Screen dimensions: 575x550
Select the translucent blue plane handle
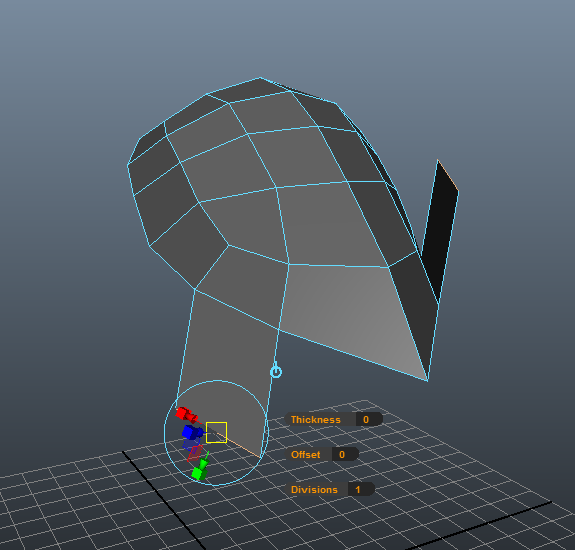click(191, 444)
